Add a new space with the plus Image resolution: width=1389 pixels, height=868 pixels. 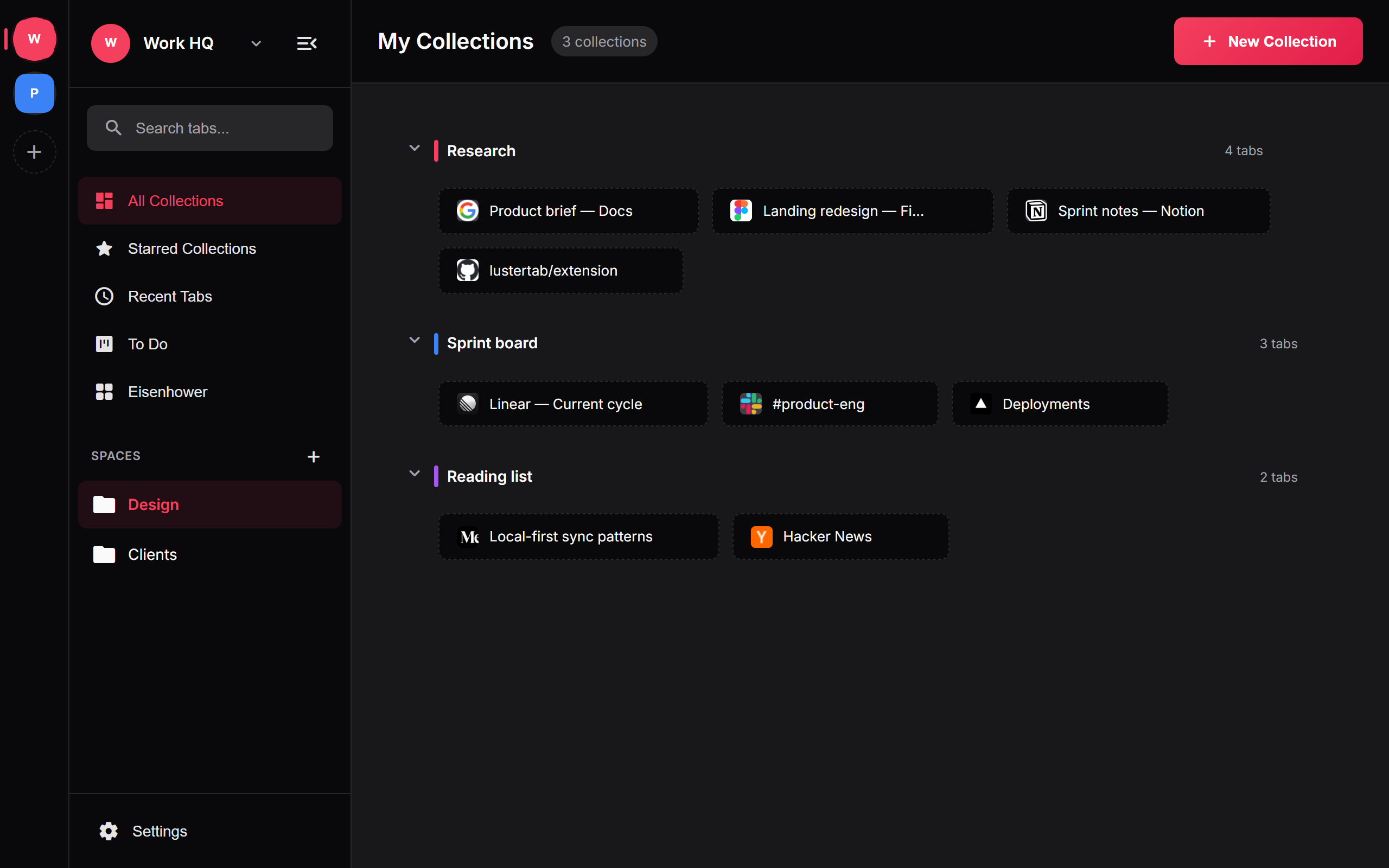click(314, 456)
